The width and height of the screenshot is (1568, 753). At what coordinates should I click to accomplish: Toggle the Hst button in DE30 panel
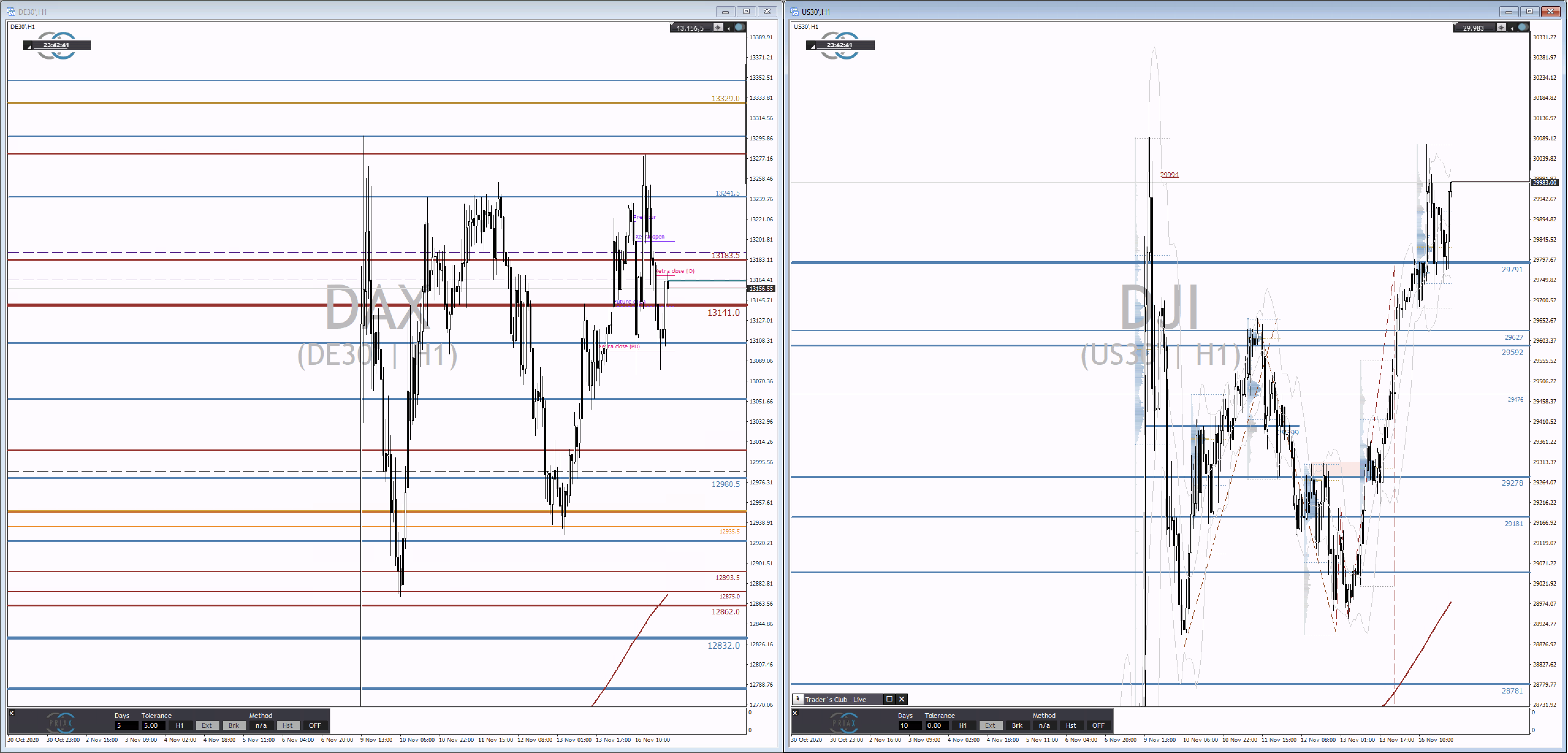[288, 726]
